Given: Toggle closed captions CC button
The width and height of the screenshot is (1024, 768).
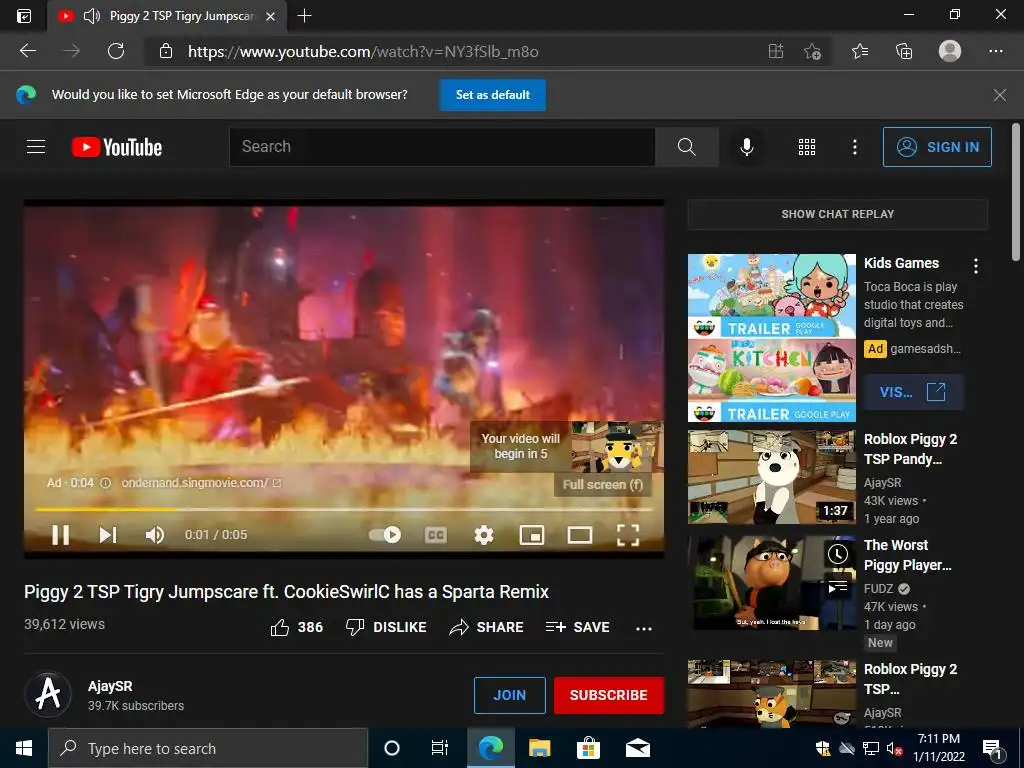Looking at the screenshot, I should (x=436, y=536).
